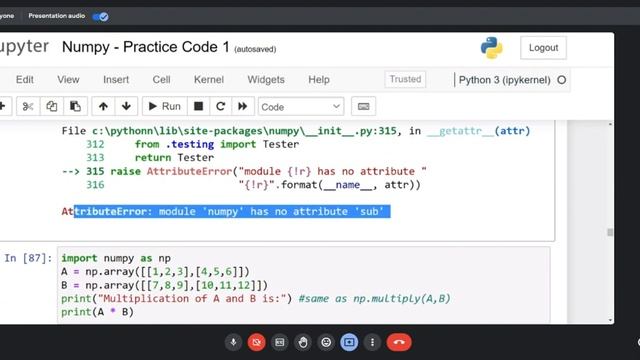Click the In [87] cell prompt

tap(28, 258)
